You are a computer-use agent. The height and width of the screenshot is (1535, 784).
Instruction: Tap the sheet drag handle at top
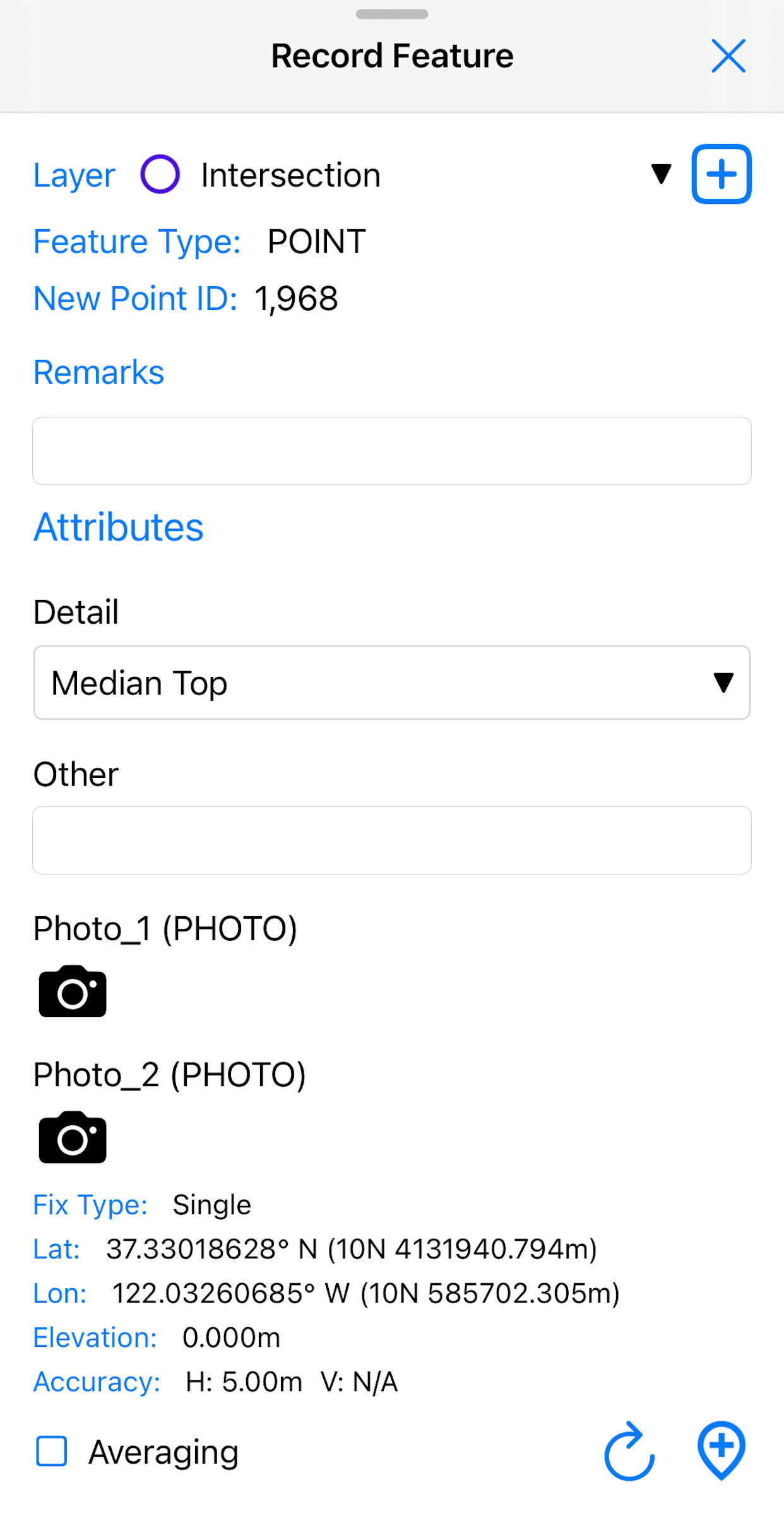tap(391, 15)
